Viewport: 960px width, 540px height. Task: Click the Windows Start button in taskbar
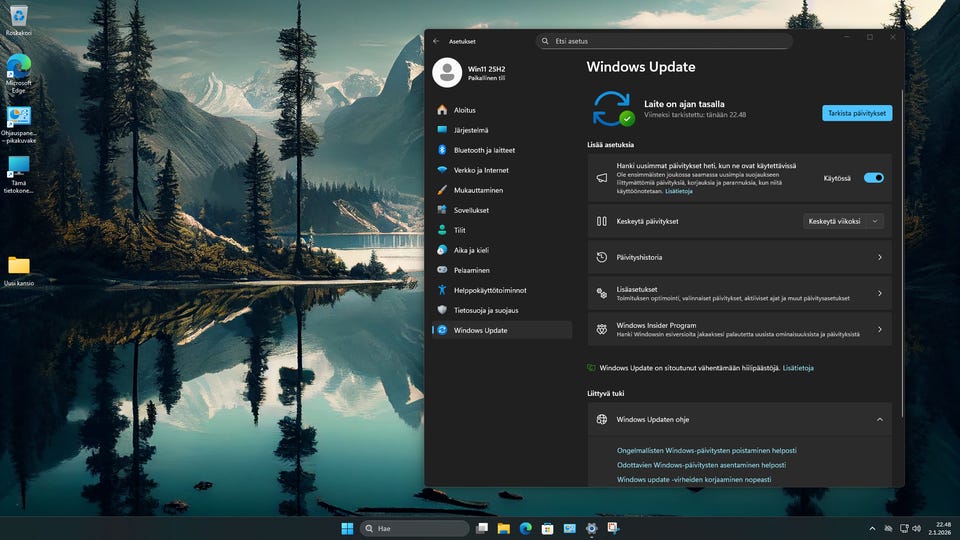pyautogui.click(x=347, y=528)
